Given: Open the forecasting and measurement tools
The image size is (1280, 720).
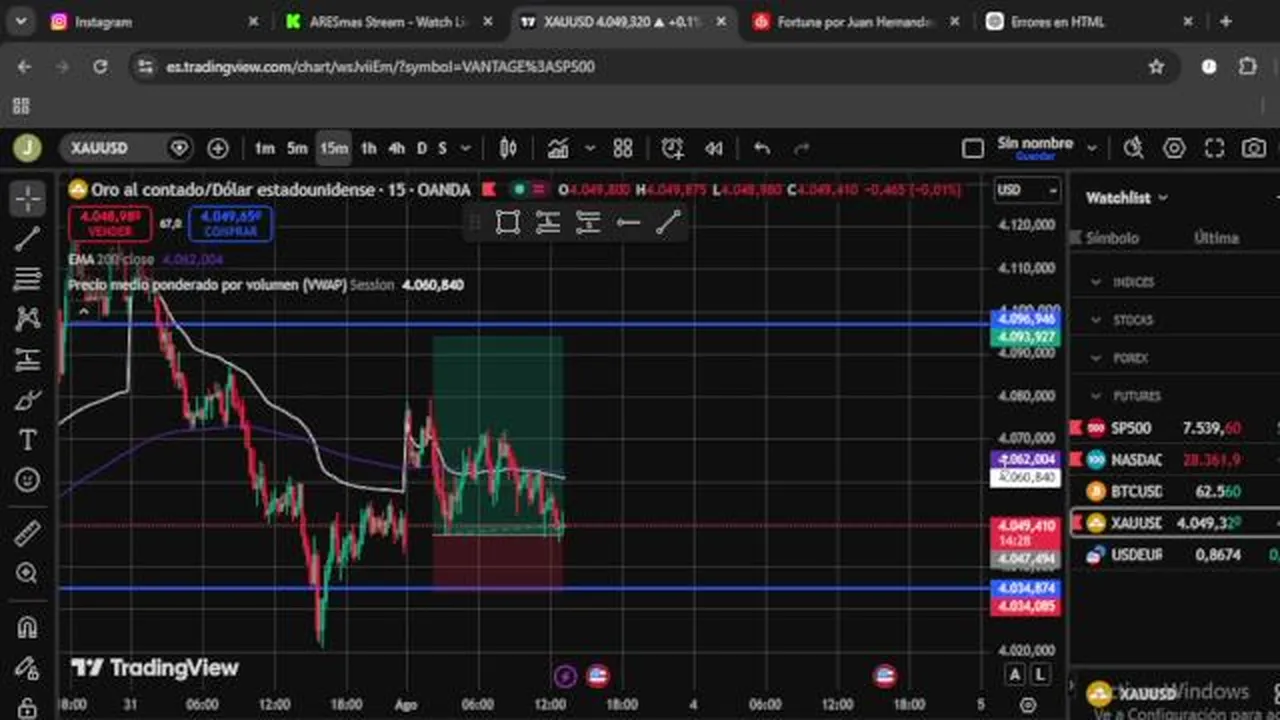Looking at the screenshot, I should coord(27,359).
